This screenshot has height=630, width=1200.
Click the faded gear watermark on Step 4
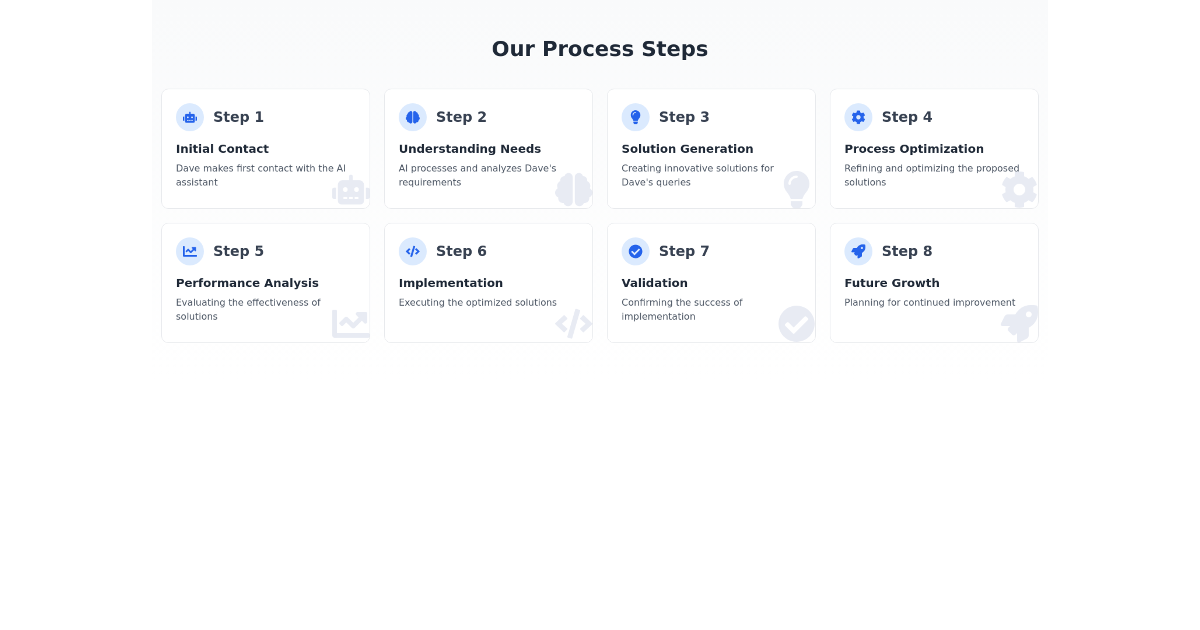pos(1019,190)
